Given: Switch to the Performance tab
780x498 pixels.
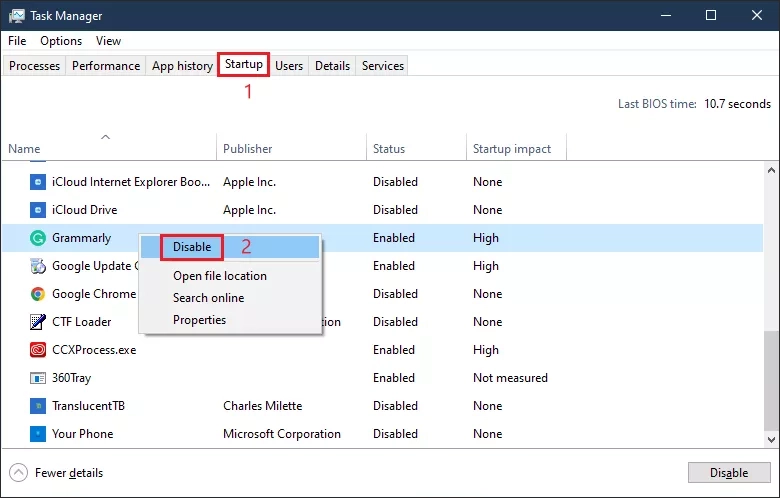Looking at the screenshot, I should [106, 66].
